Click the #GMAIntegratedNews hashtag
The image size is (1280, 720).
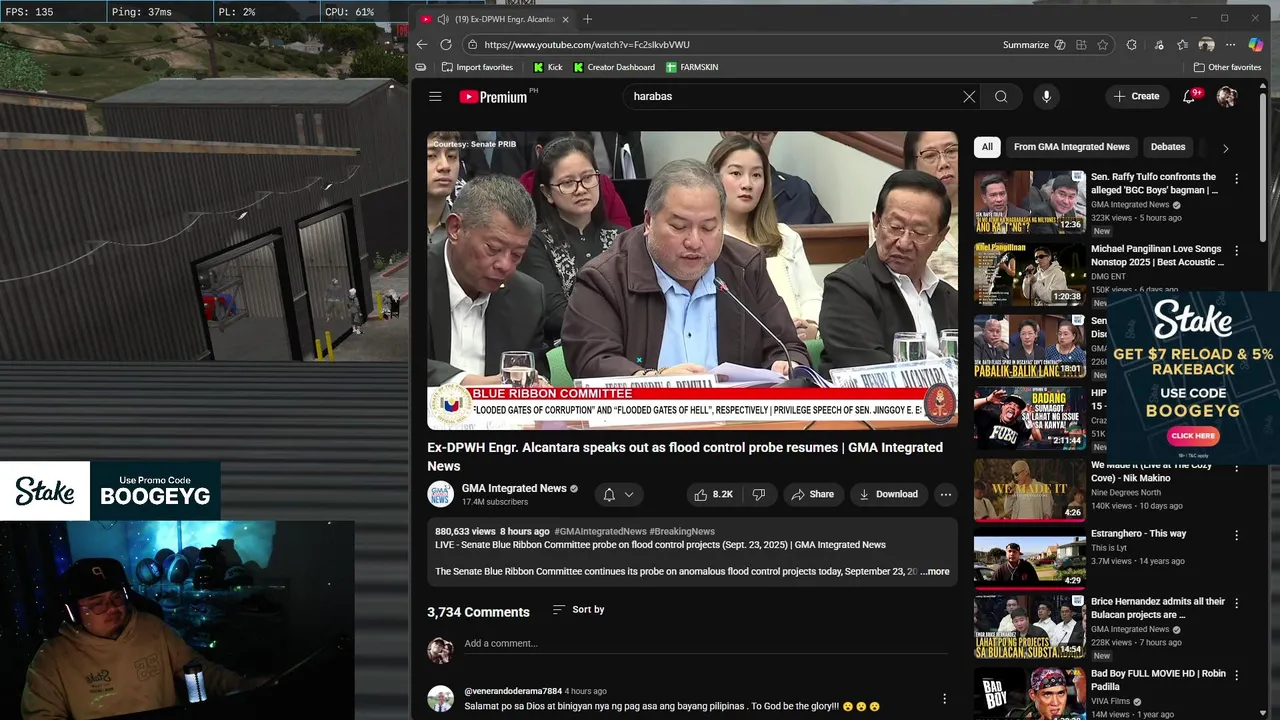pos(600,531)
